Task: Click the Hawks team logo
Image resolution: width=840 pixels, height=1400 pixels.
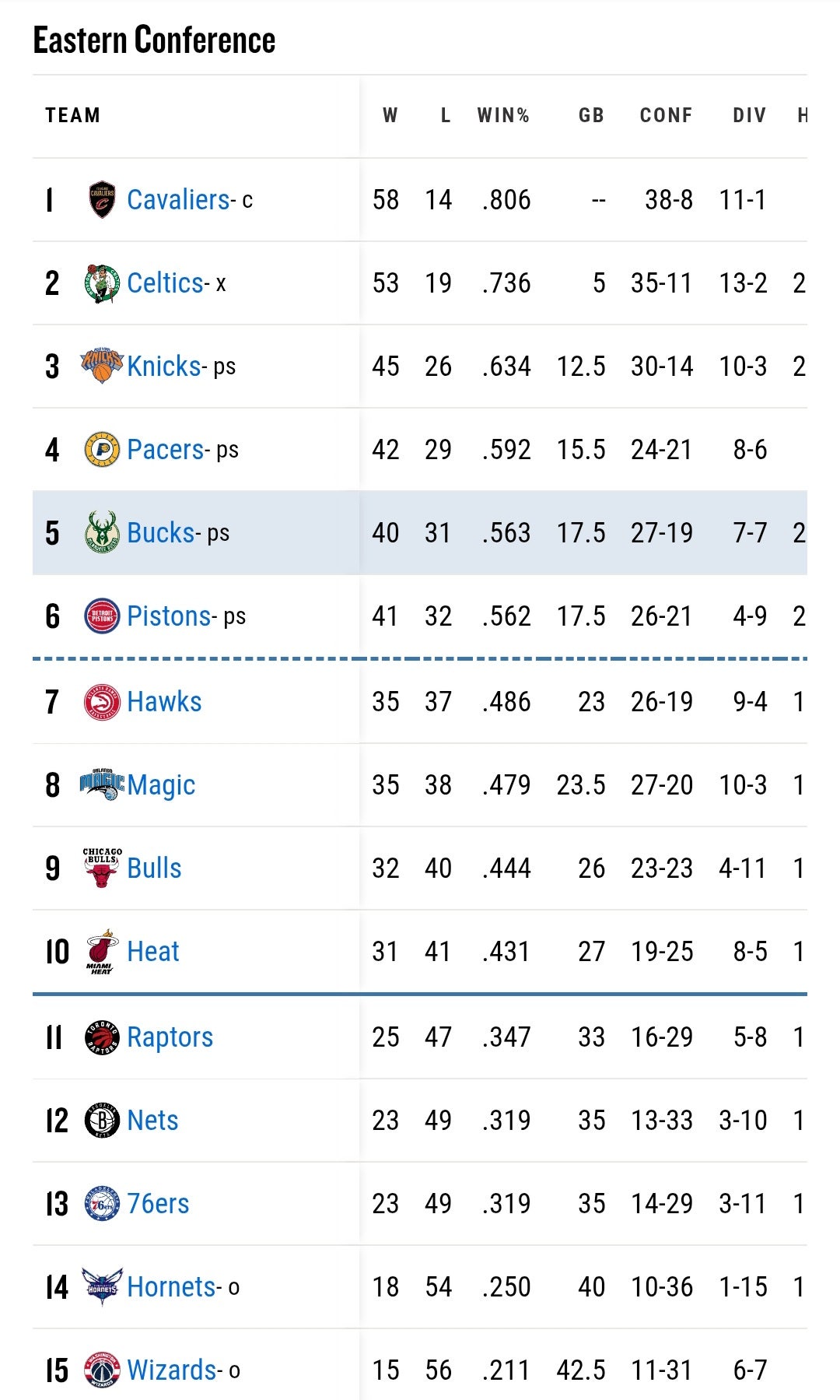Action: [102, 702]
